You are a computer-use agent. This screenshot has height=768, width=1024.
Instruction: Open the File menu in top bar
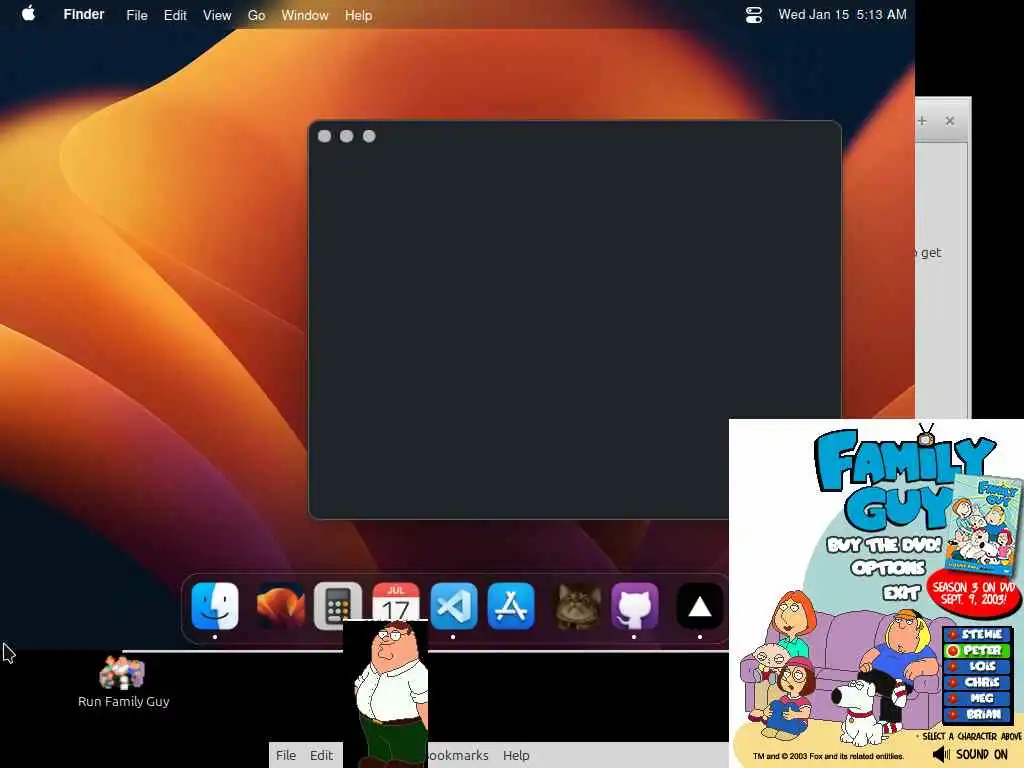click(x=136, y=15)
